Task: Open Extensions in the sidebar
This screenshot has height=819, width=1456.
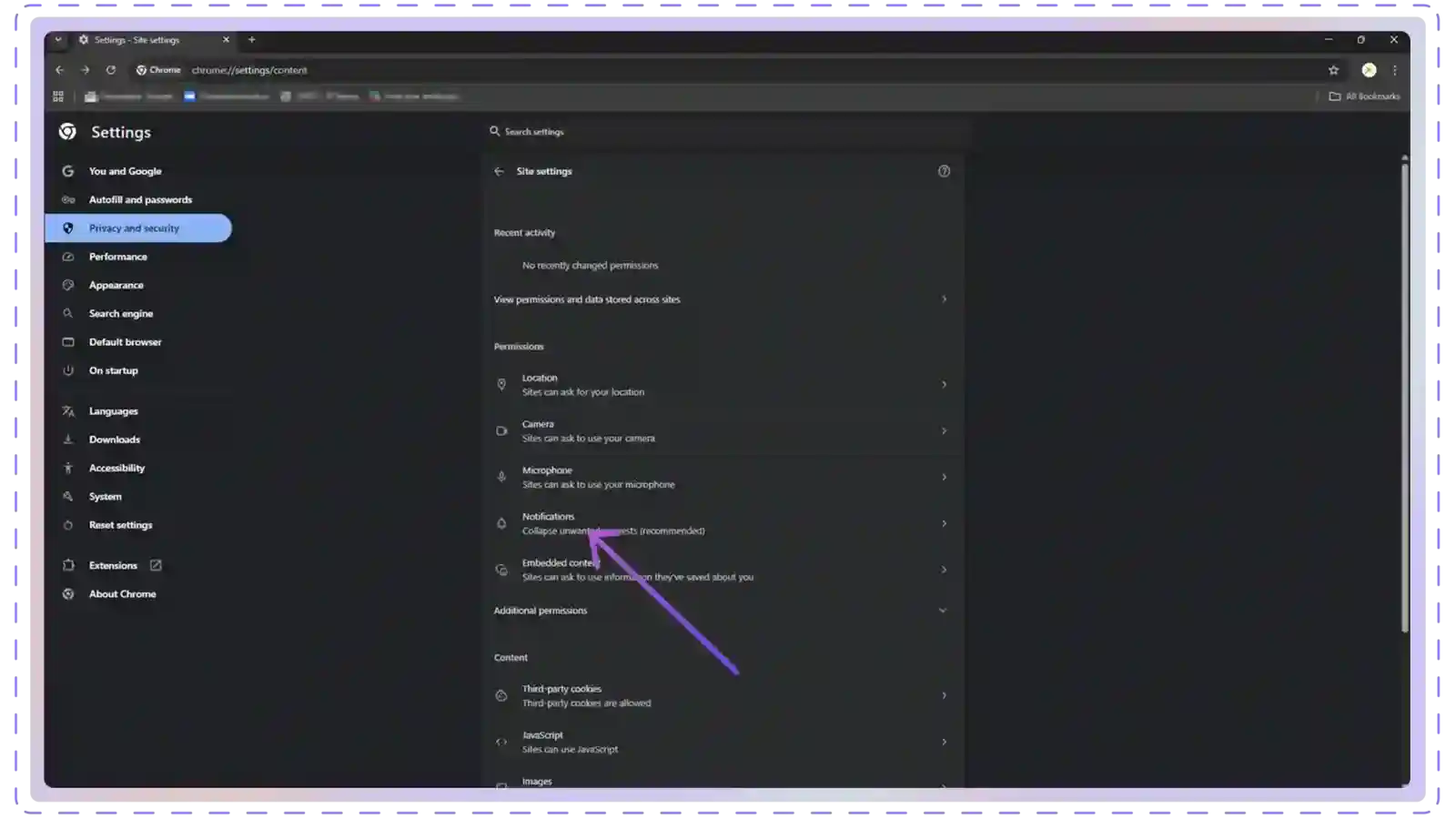Action: pyautogui.click(x=113, y=566)
